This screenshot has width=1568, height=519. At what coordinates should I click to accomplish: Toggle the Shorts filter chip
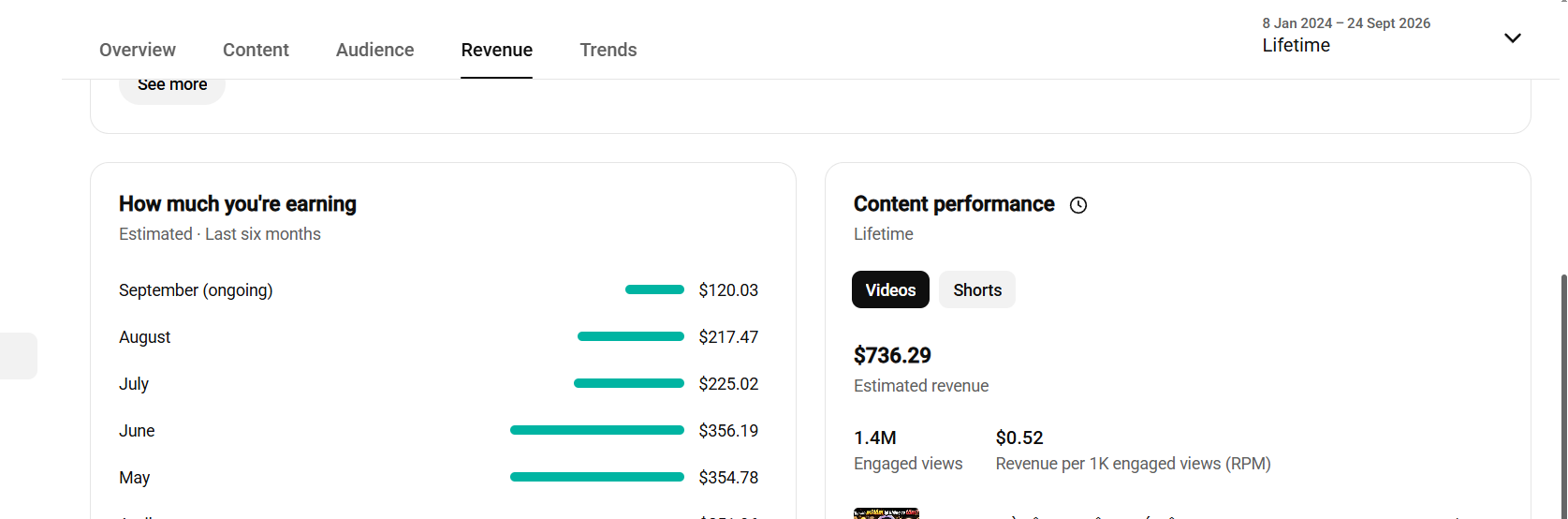coord(977,289)
